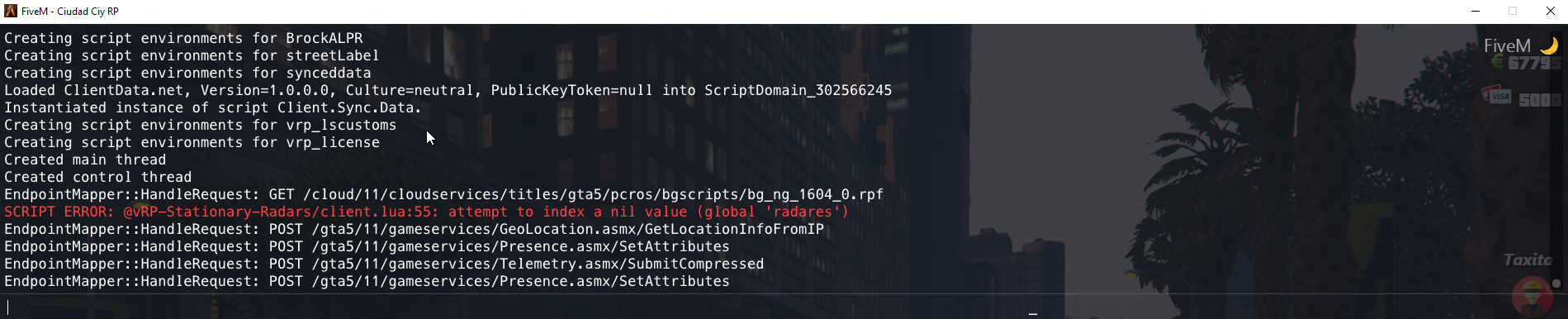Close the FiveM Ciudad Ciy RP window
This screenshot has height=319, width=1568.
click(1550, 12)
